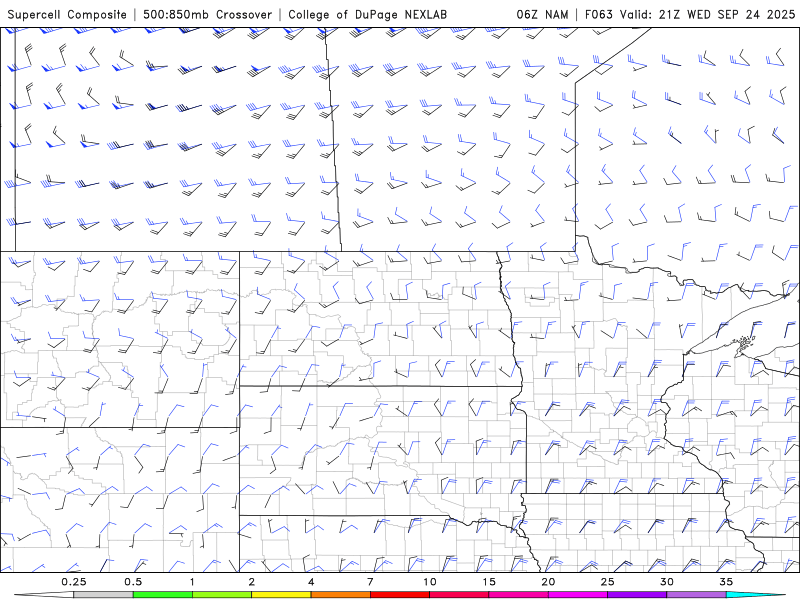Click the legend value 10
Screen dimensions: 800x600
pos(430,582)
